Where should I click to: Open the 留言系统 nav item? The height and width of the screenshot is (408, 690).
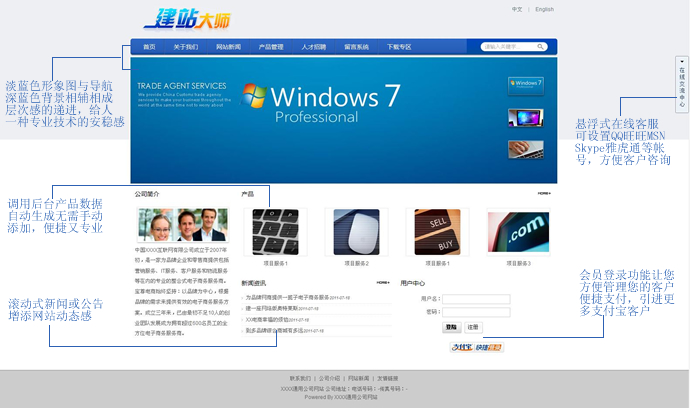click(356, 47)
